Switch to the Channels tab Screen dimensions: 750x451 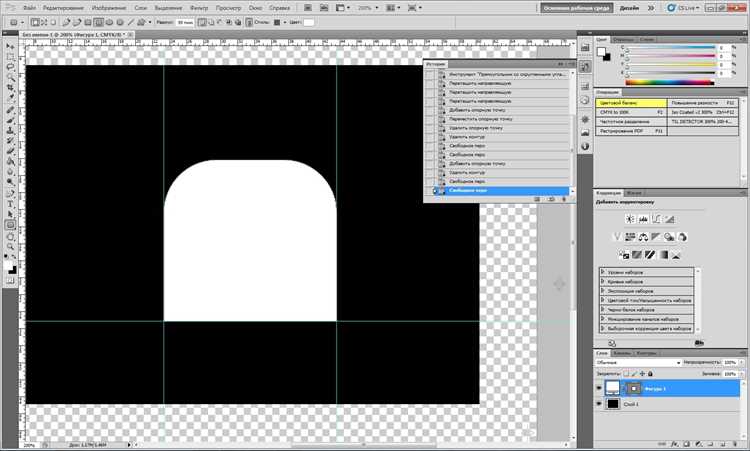coord(622,353)
